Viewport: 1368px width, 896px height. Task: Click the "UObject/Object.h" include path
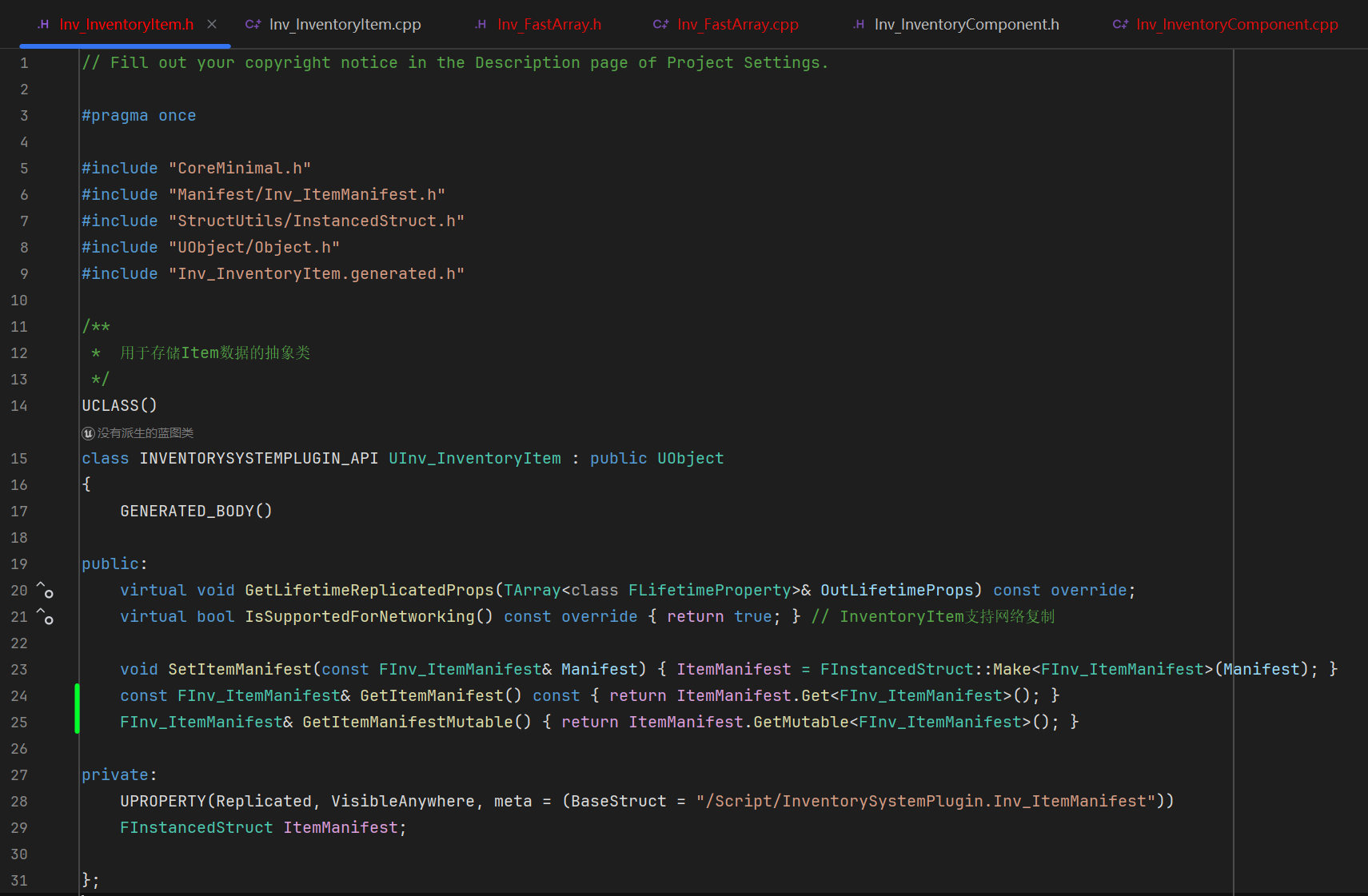click(x=254, y=248)
